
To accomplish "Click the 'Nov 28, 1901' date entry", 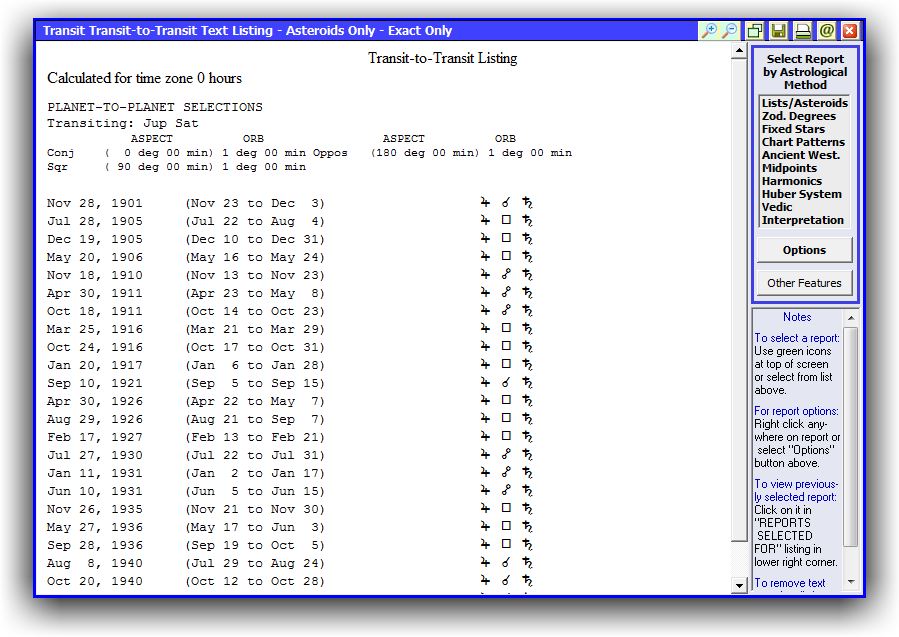I will click(95, 203).
